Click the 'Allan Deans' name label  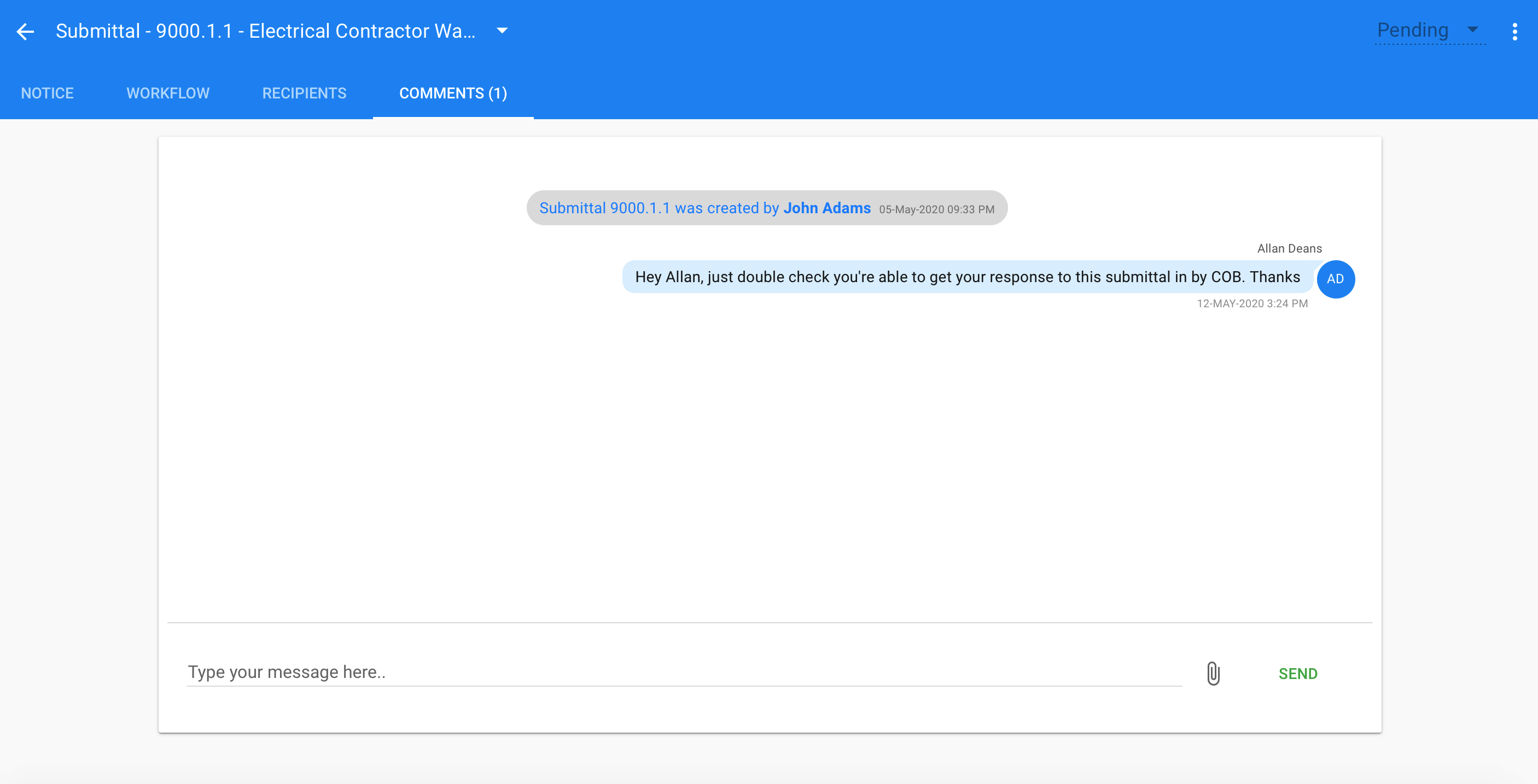[1290, 249]
